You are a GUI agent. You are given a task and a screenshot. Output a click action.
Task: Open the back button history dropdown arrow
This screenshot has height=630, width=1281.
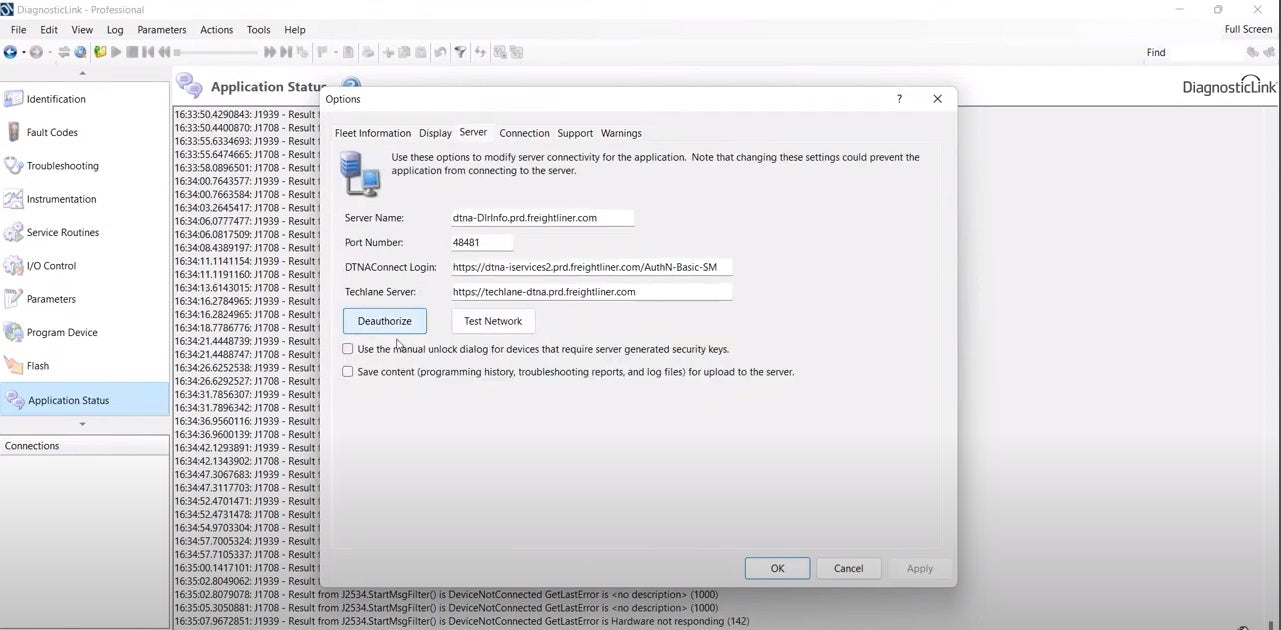coord(23,52)
